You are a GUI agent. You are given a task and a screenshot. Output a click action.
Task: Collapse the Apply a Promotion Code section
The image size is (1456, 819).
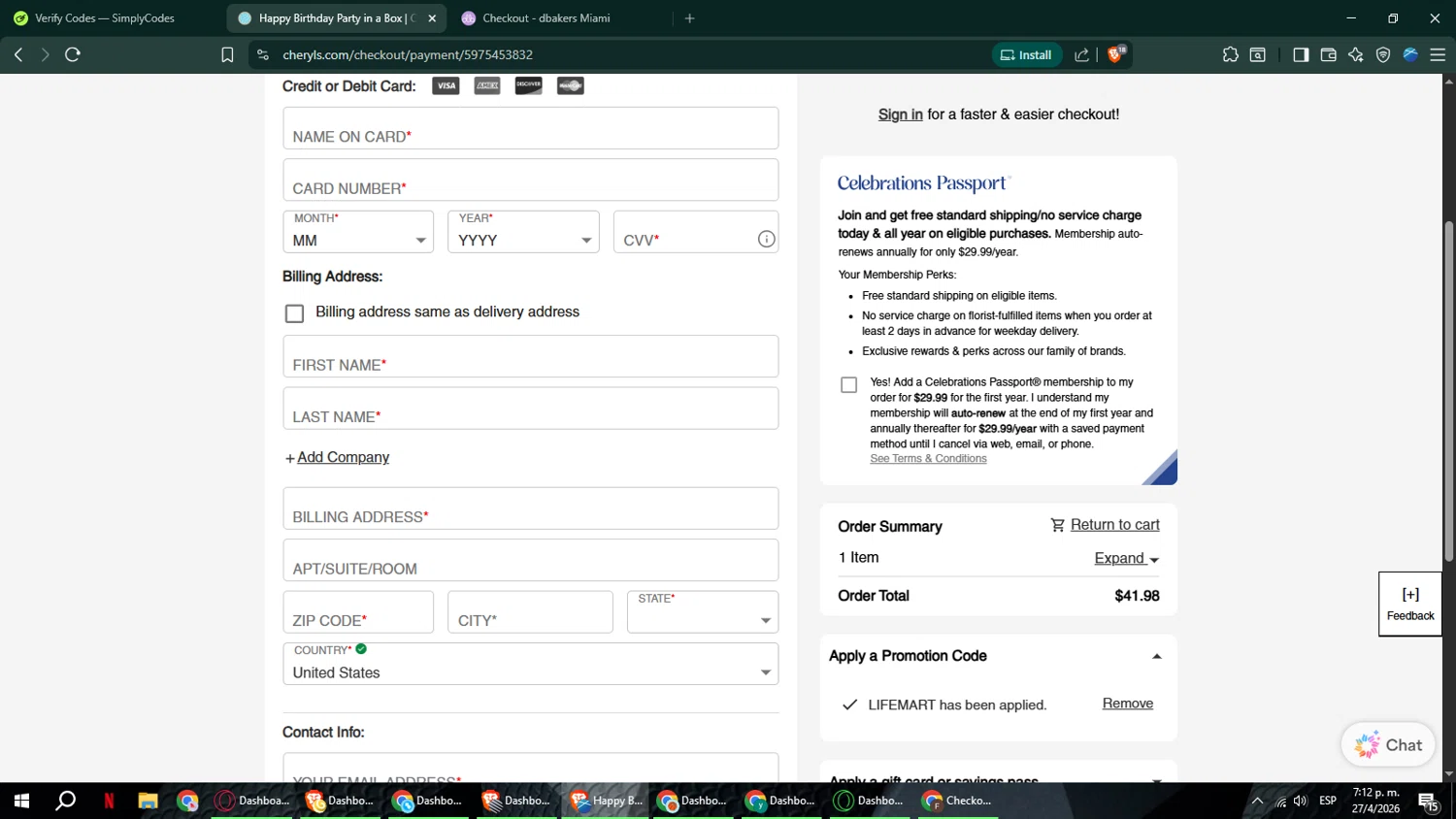[1156, 657]
